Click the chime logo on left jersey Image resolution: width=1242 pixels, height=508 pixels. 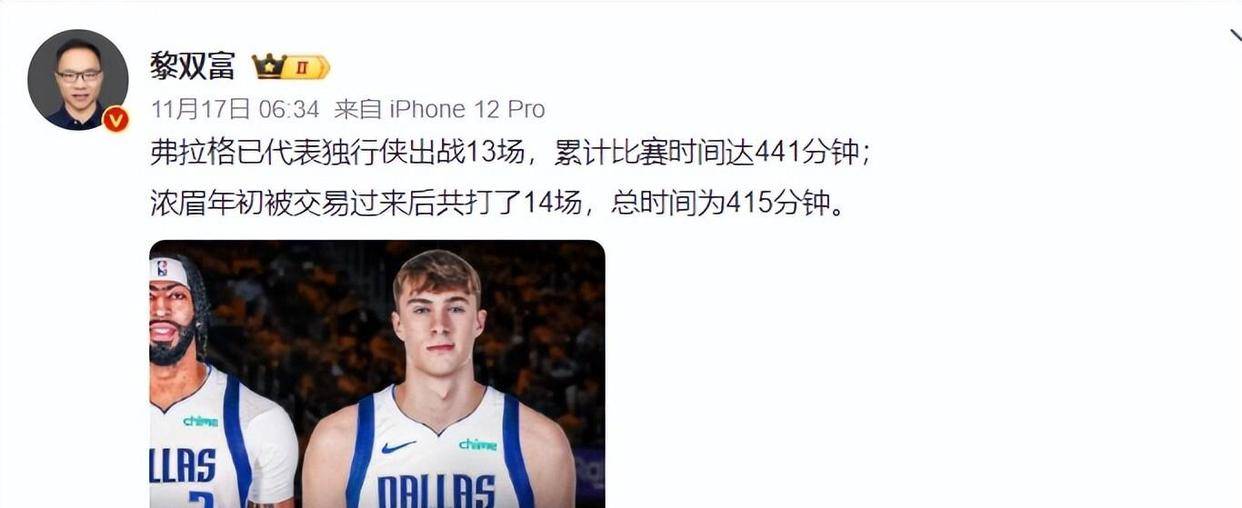(200, 421)
